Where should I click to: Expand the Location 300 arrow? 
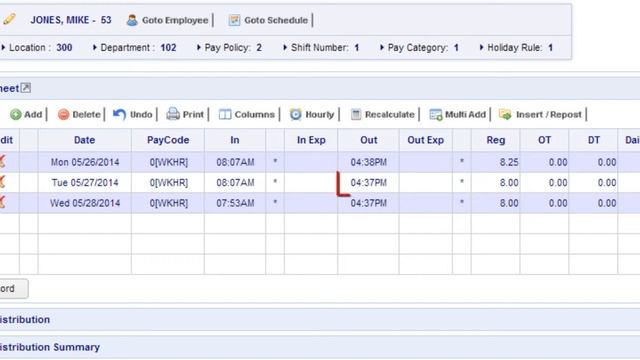coord(3,47)
